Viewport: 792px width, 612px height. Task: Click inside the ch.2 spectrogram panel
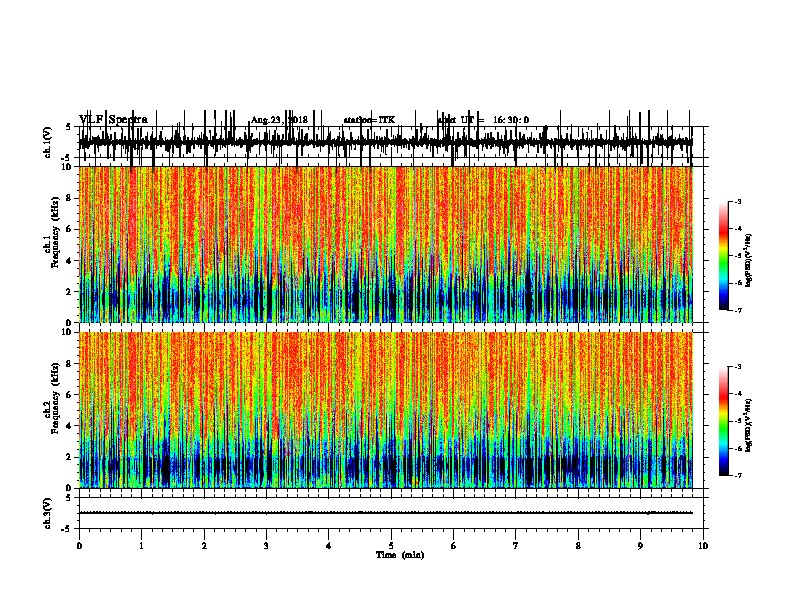click(386, 410)
